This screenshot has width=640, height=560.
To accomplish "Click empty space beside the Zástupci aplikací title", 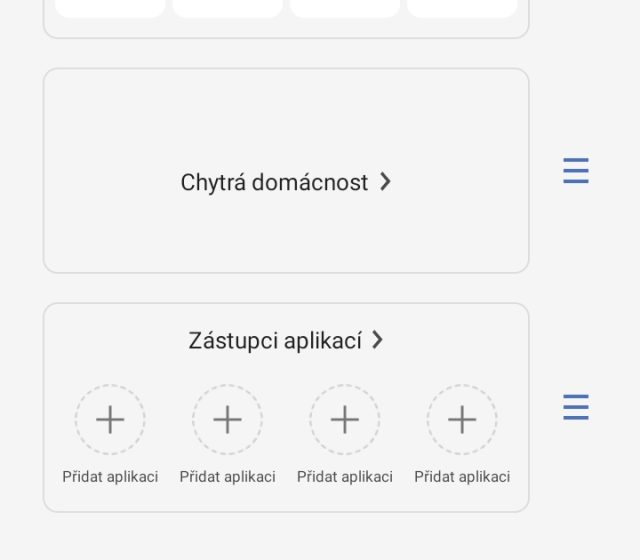I will pos(110,340).
